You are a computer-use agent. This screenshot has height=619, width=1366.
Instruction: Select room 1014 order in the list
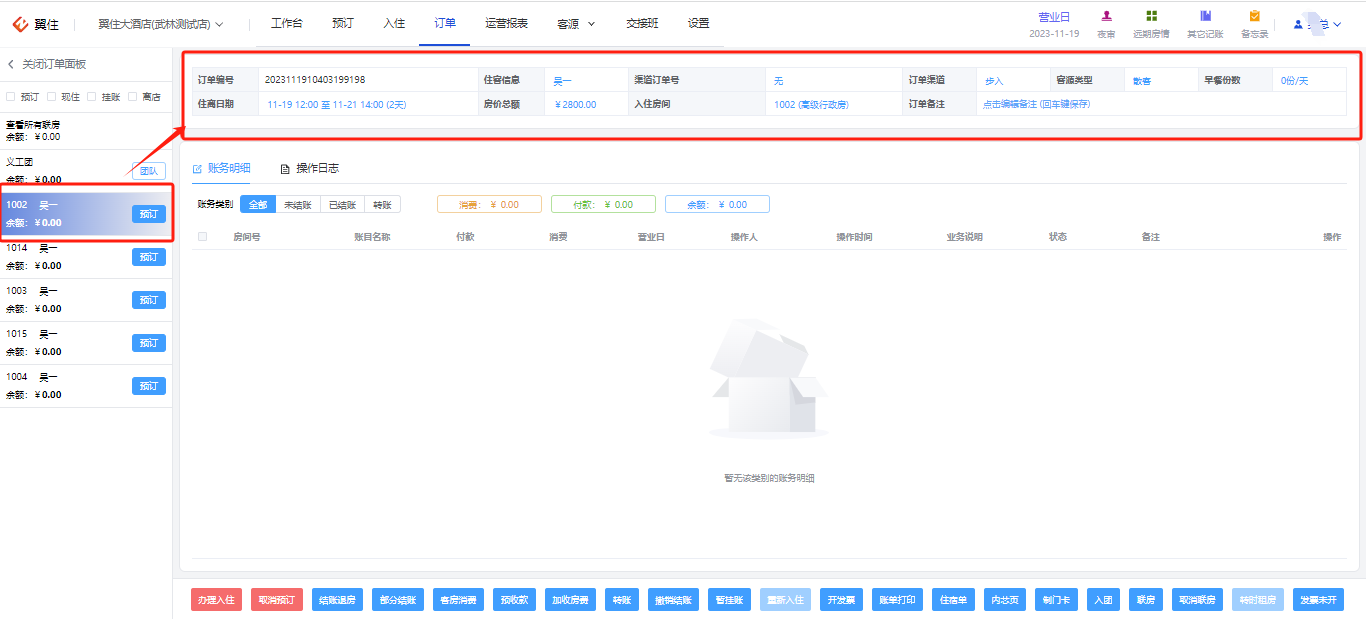[x=86, y=257]
